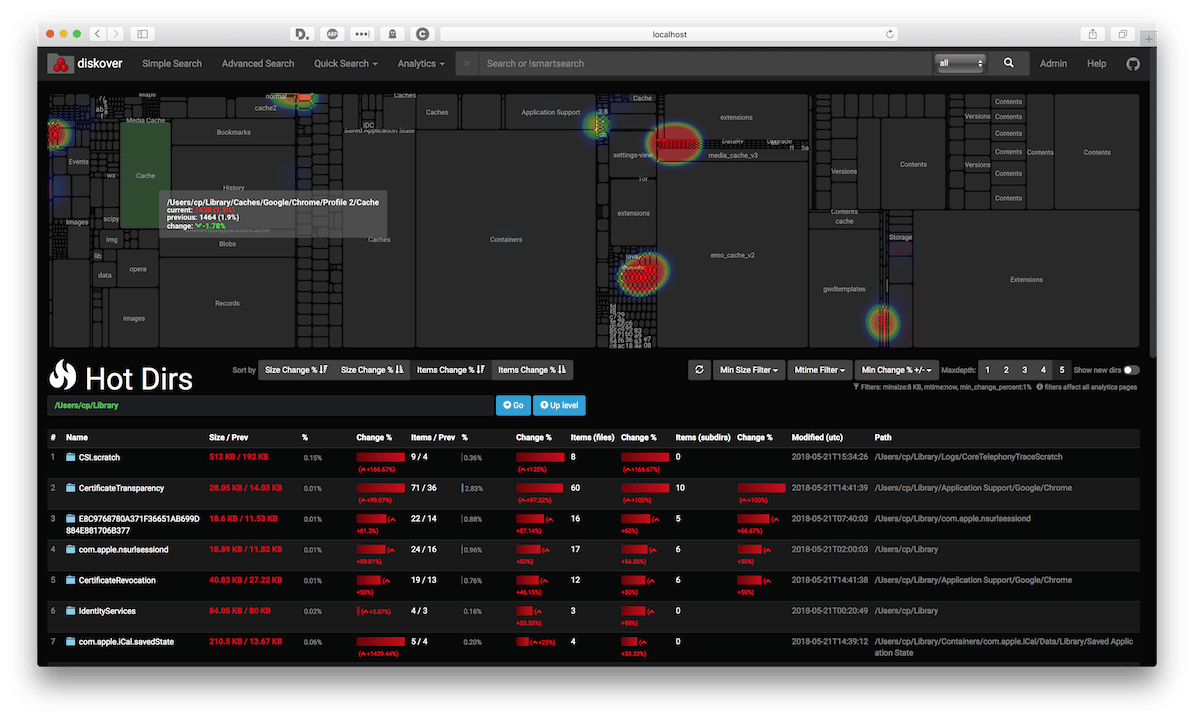1194x720 pixels.
Task: Sort by Size Change % ascending
Action: click(x=372, y=370)
